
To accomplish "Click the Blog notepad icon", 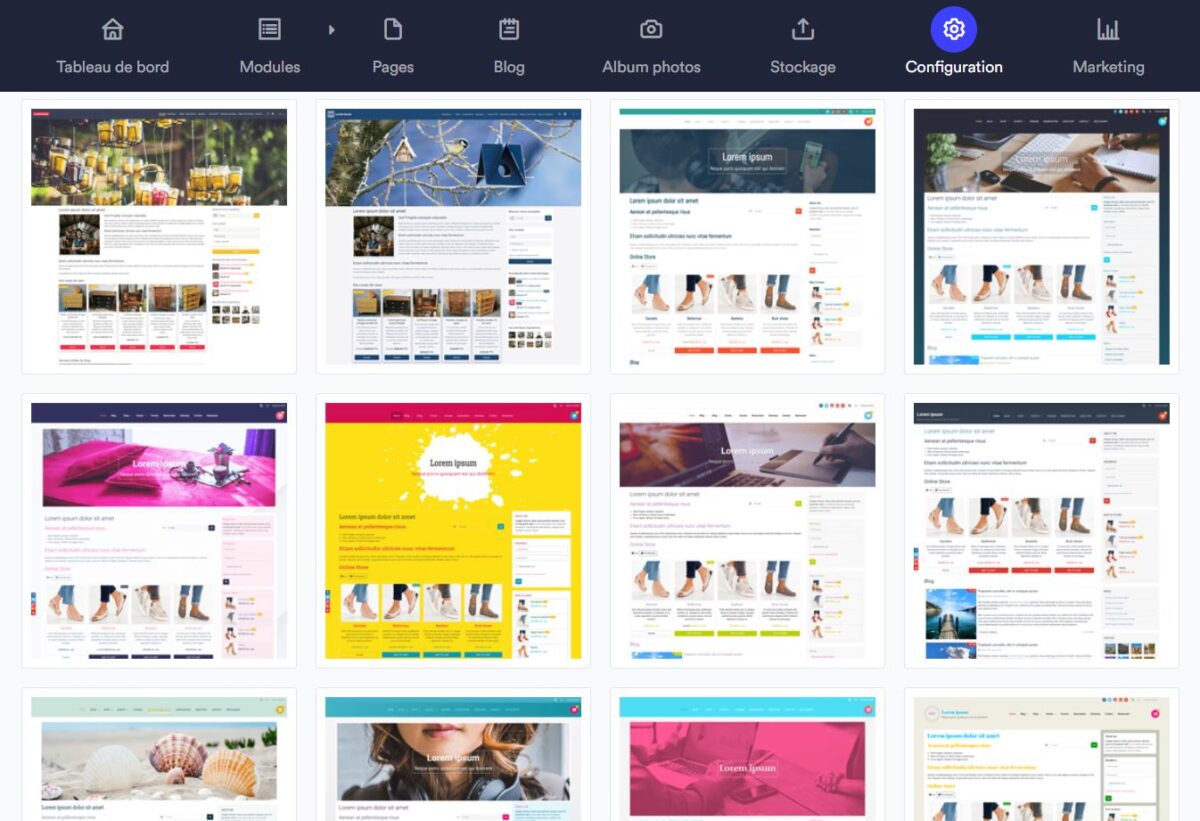I will coord(509,29).
